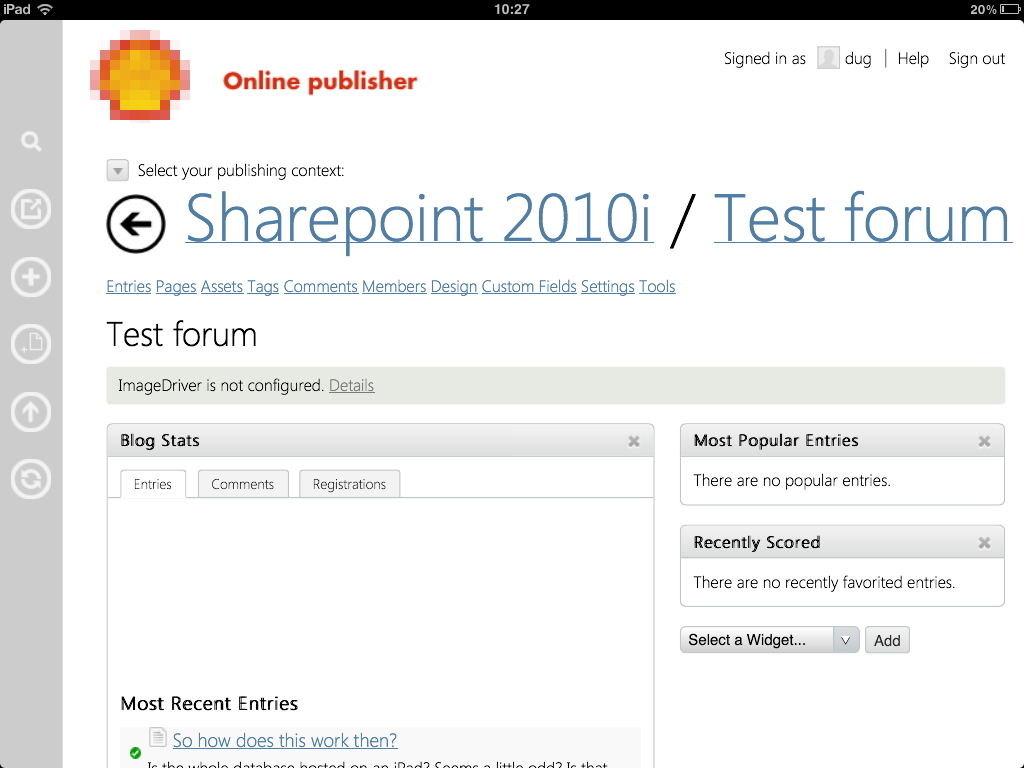Tap the refresh sync sidebar icon
1024x768 pixels.
31,479
